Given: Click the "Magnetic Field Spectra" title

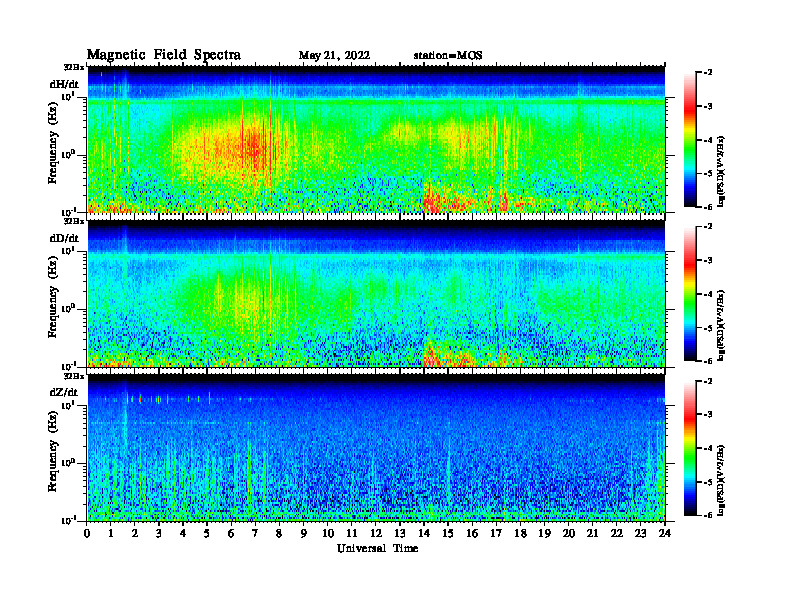Looking at the screenshot, I should click(x=164, y=55).
